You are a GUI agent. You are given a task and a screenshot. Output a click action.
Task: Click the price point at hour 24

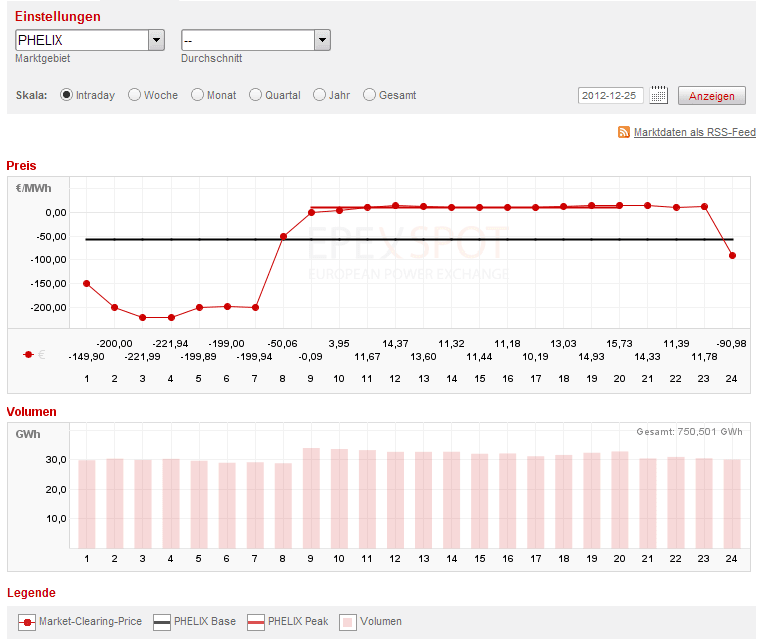point(732,256)
